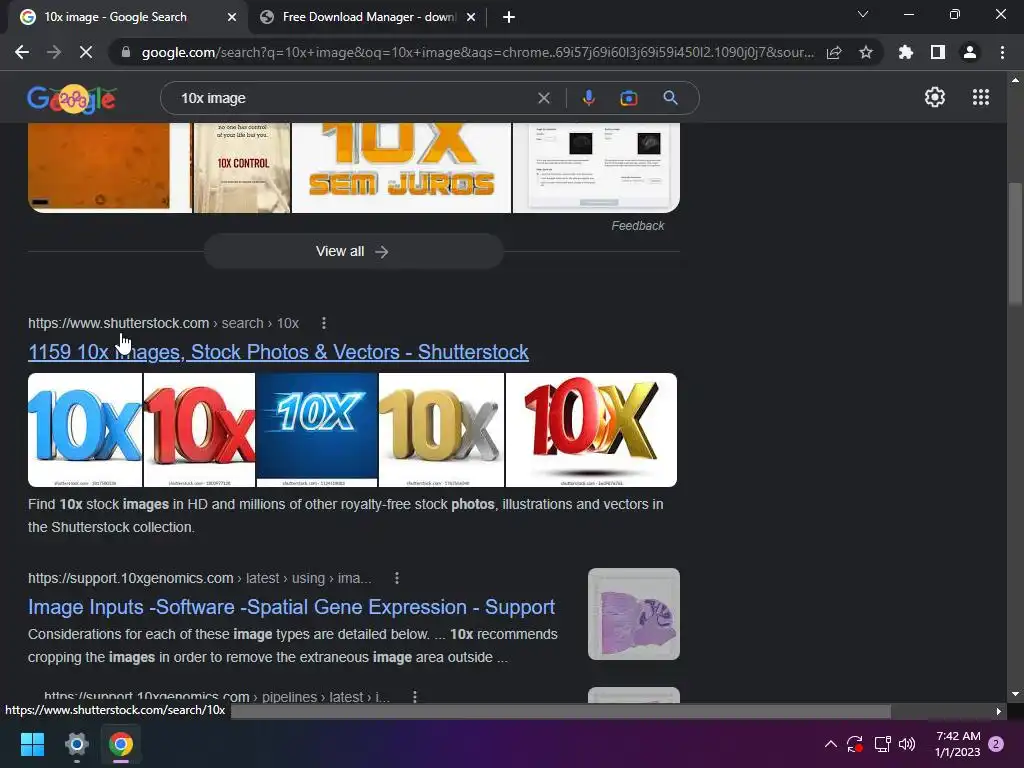Screen dimensions: 1024x768
Task: Open the 10X SEM JUROS image
Action: click(401, 168)
